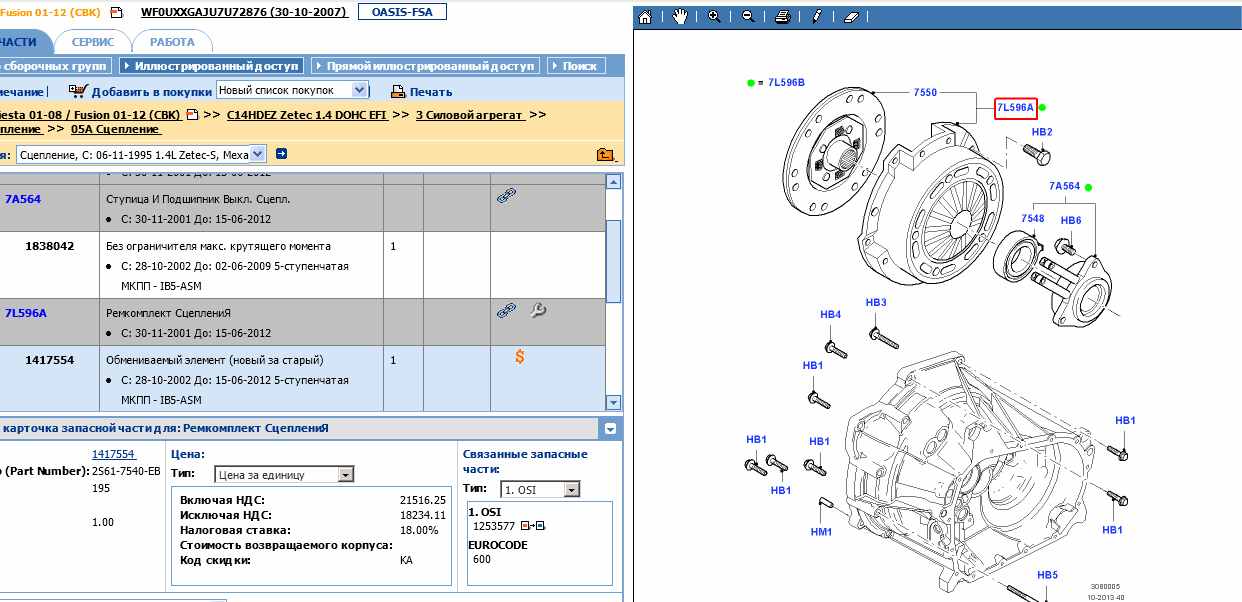Click the 7A564 label in the diagram
Image resolution: width=1242 pixels, height=602 pixels.
[x=1065, y=186]
